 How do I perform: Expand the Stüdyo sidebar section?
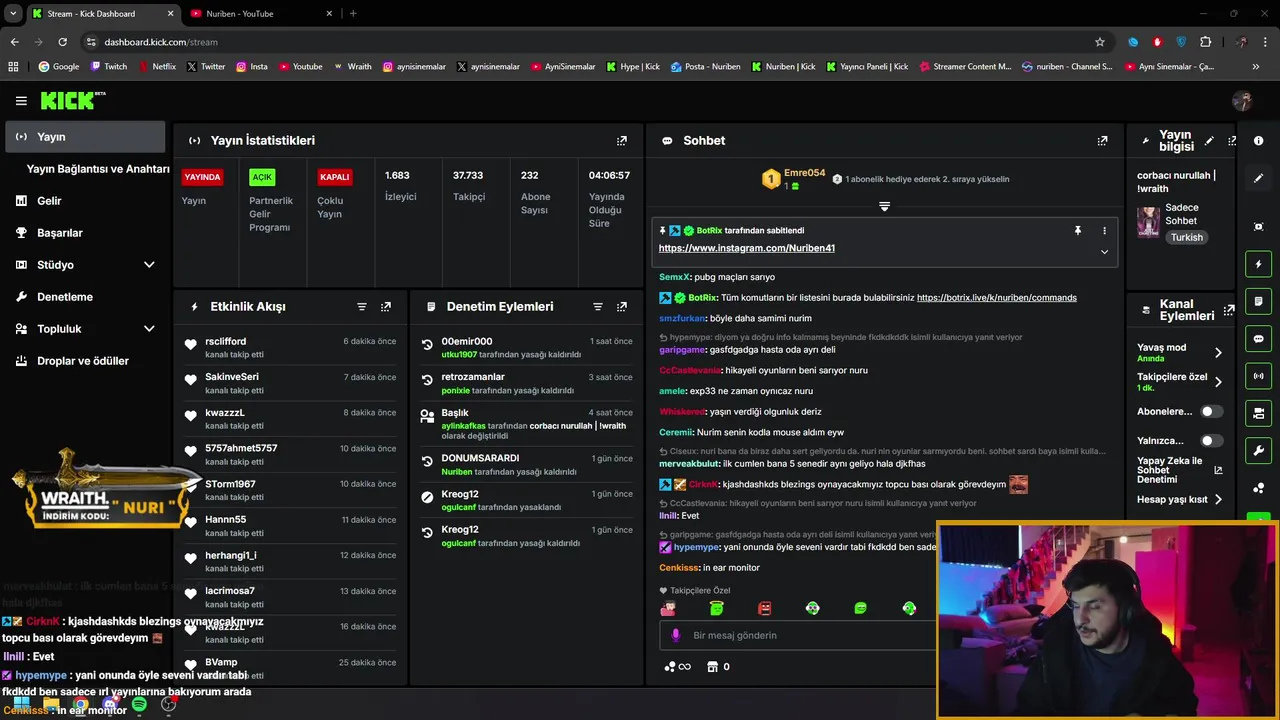click(149, 265)
